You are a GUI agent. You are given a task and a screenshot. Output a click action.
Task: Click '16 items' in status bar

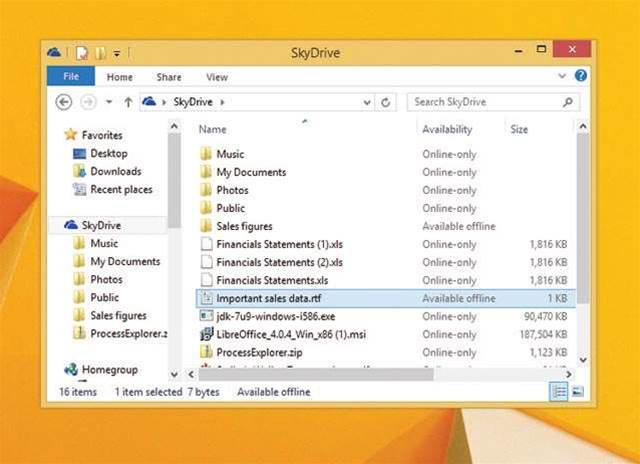(78, 392)
